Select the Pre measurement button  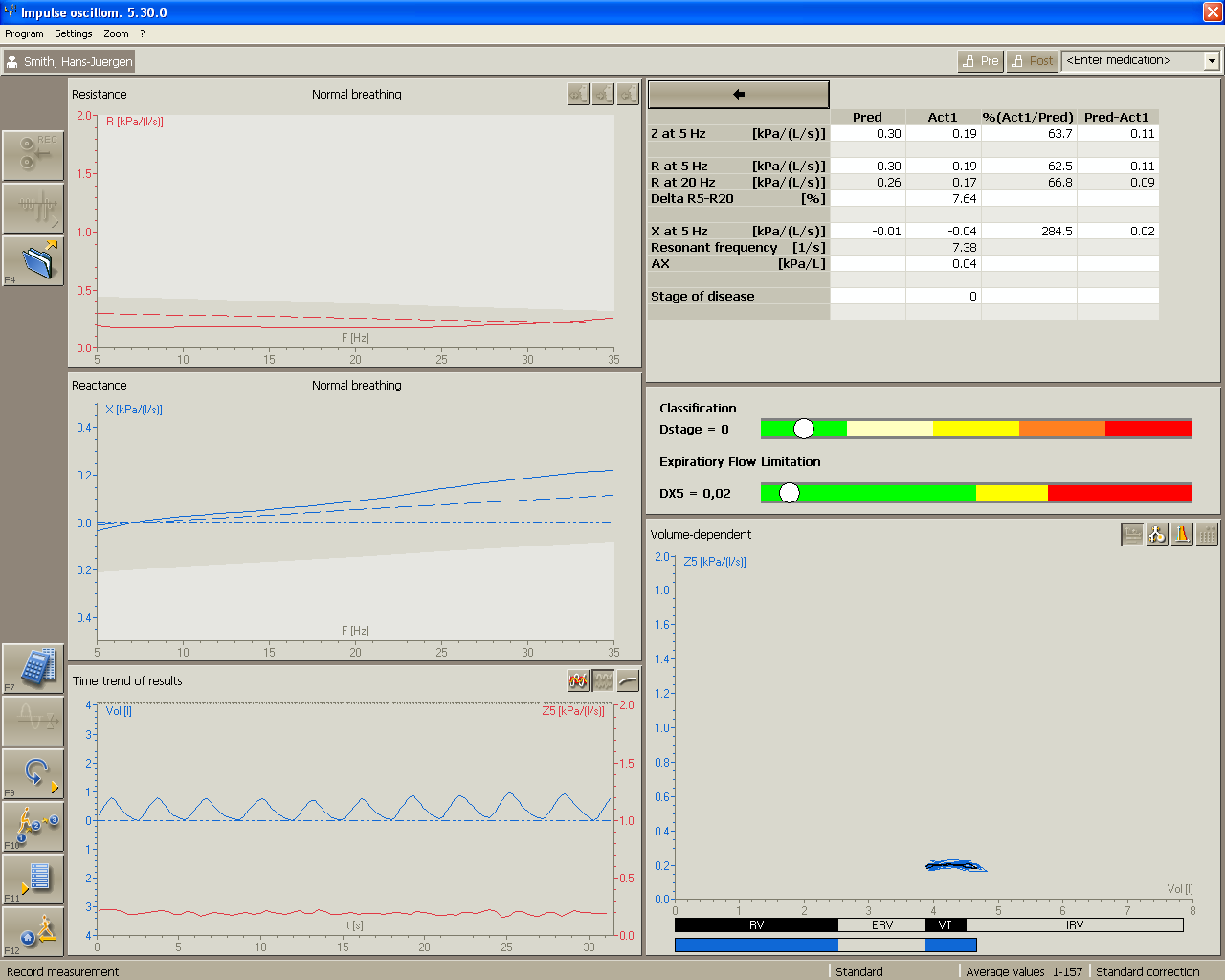[x=980, y=60]
